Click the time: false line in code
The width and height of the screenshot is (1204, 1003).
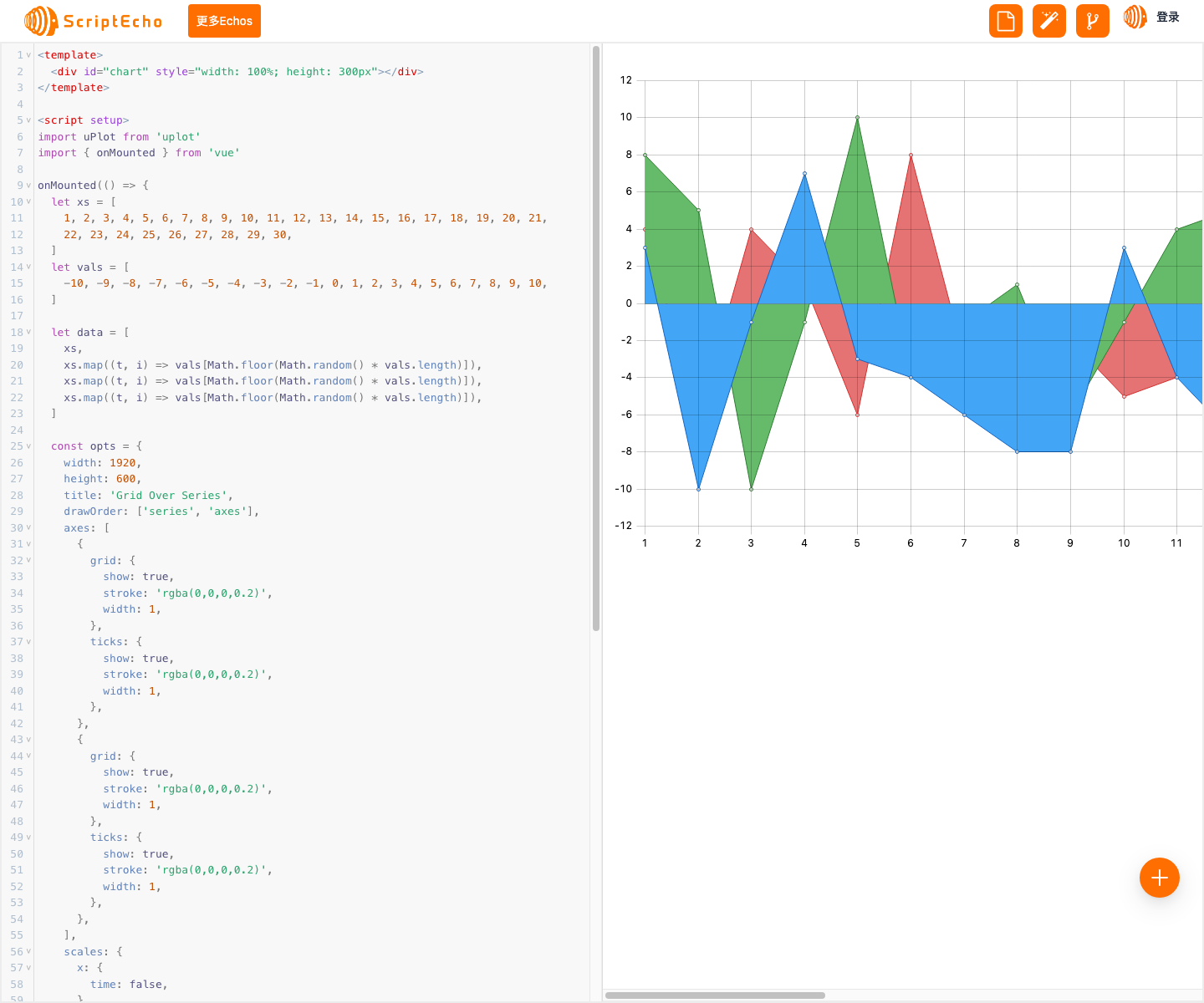point(129,985)
